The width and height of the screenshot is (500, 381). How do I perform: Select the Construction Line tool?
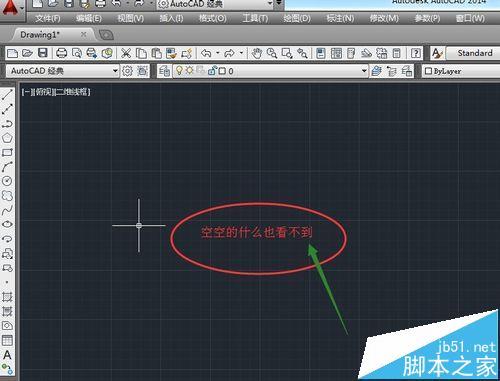click(7, 109)
